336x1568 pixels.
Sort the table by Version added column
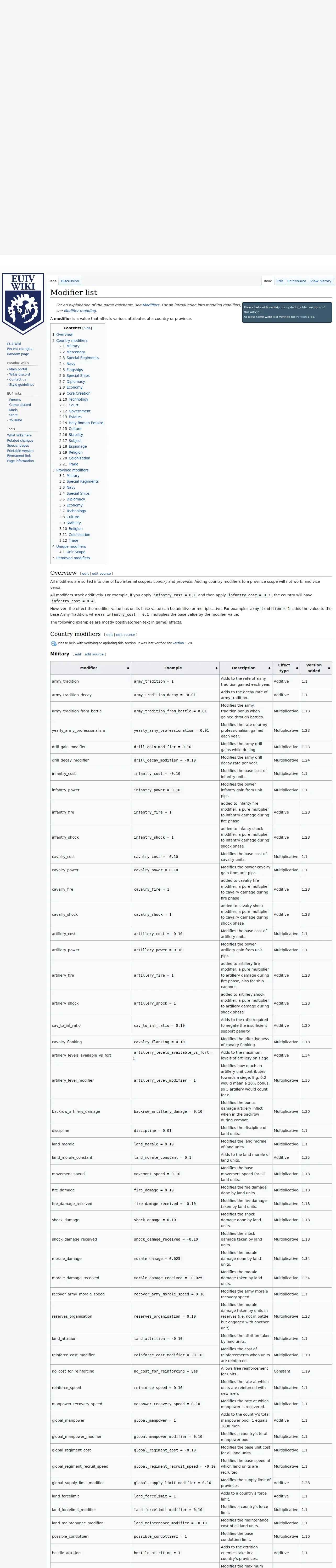pyautogui.click(x=316, y=668)
